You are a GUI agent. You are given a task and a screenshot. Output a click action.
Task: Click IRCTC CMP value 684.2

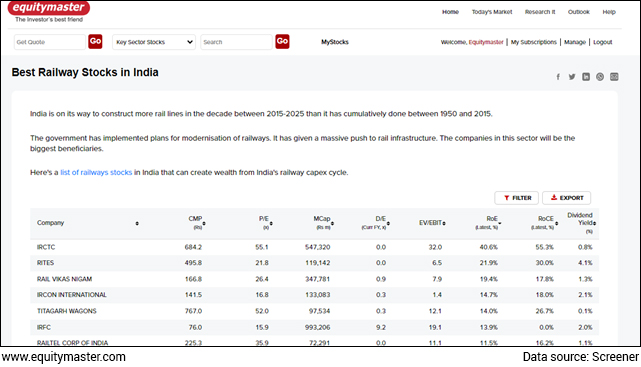click(193, 247)
